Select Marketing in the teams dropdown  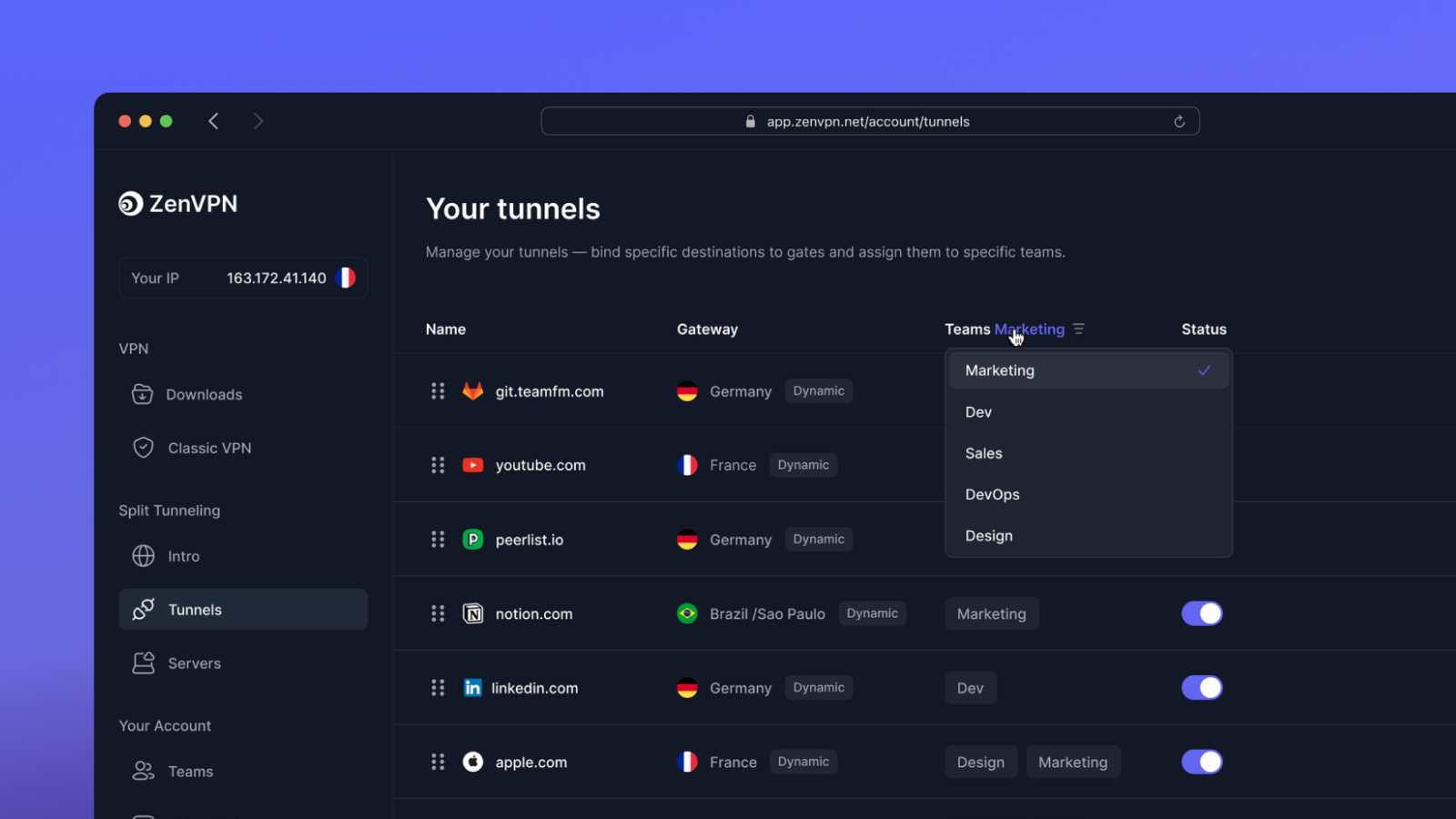(x=1088, y=370)
